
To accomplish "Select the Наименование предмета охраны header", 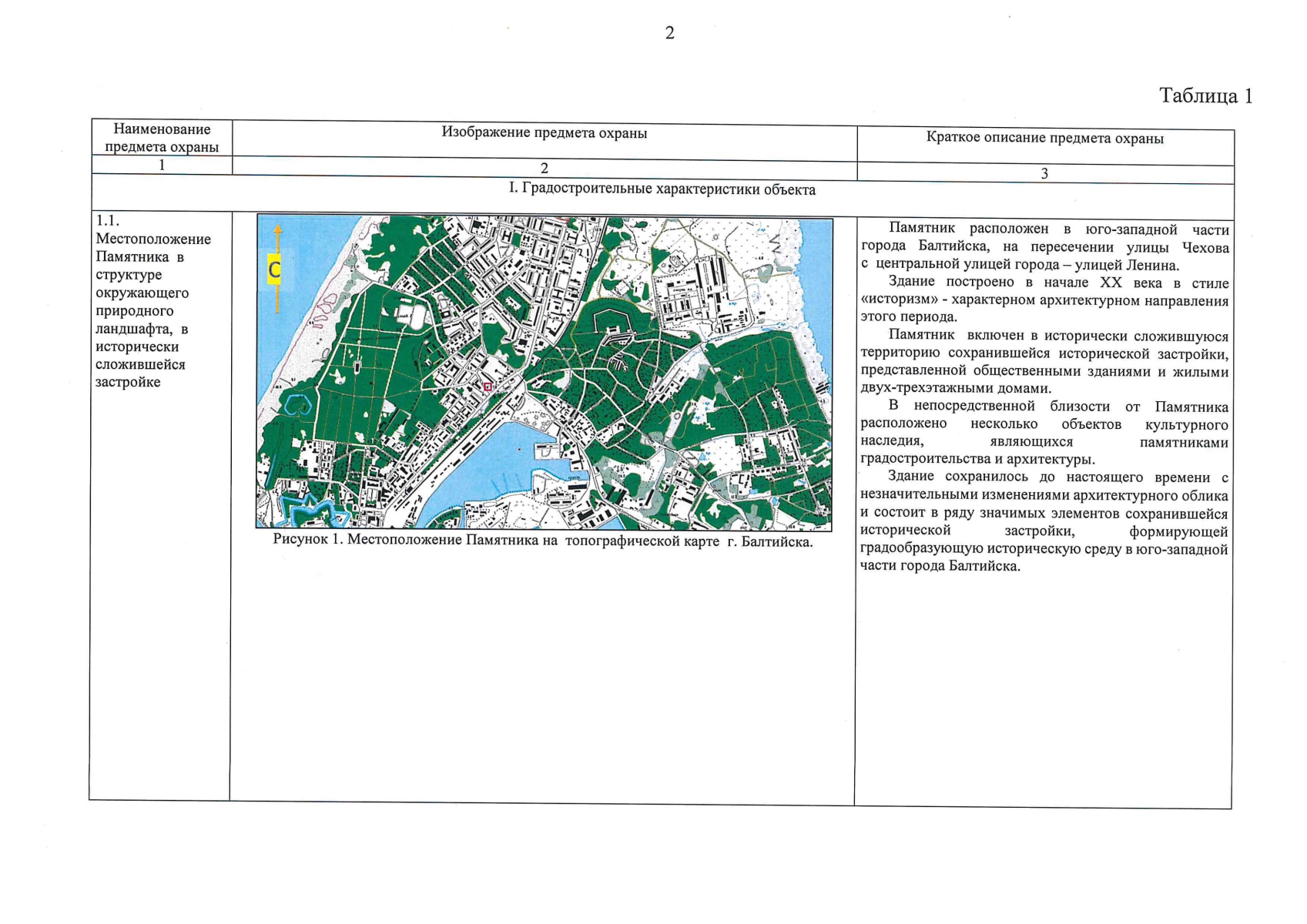I will coord(162,138).
